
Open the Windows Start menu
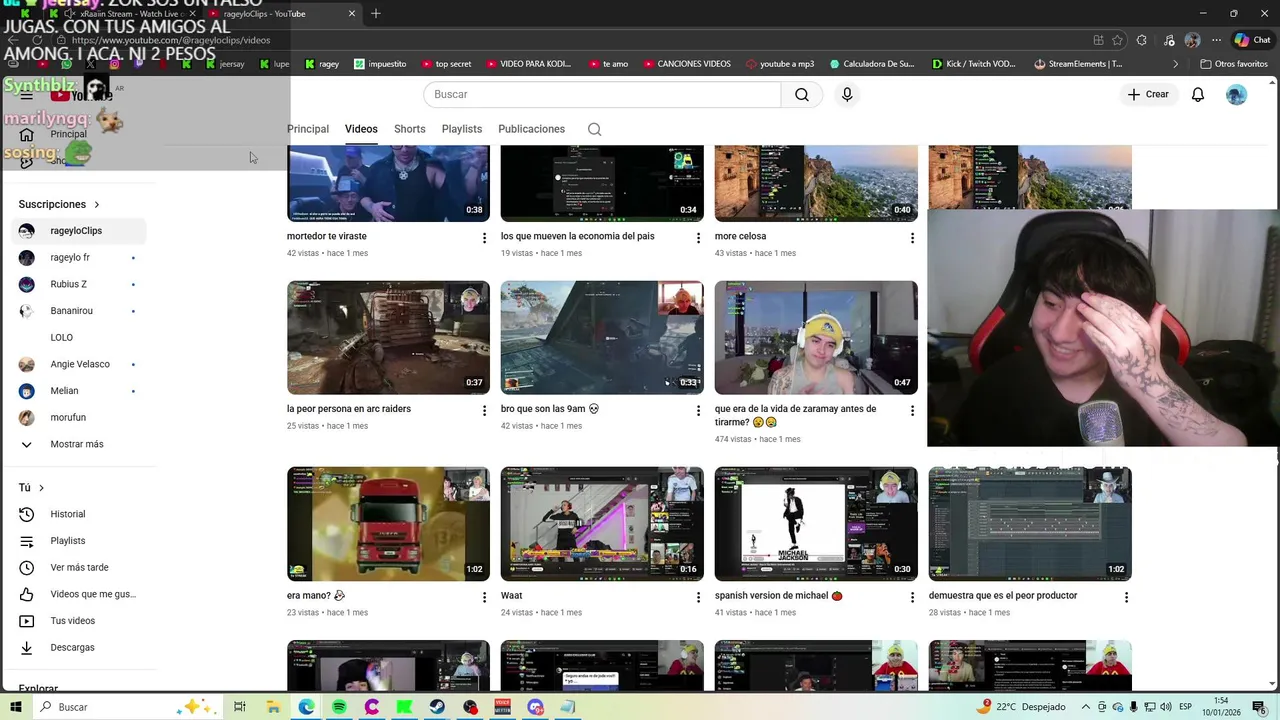click(x=15, y=707)
